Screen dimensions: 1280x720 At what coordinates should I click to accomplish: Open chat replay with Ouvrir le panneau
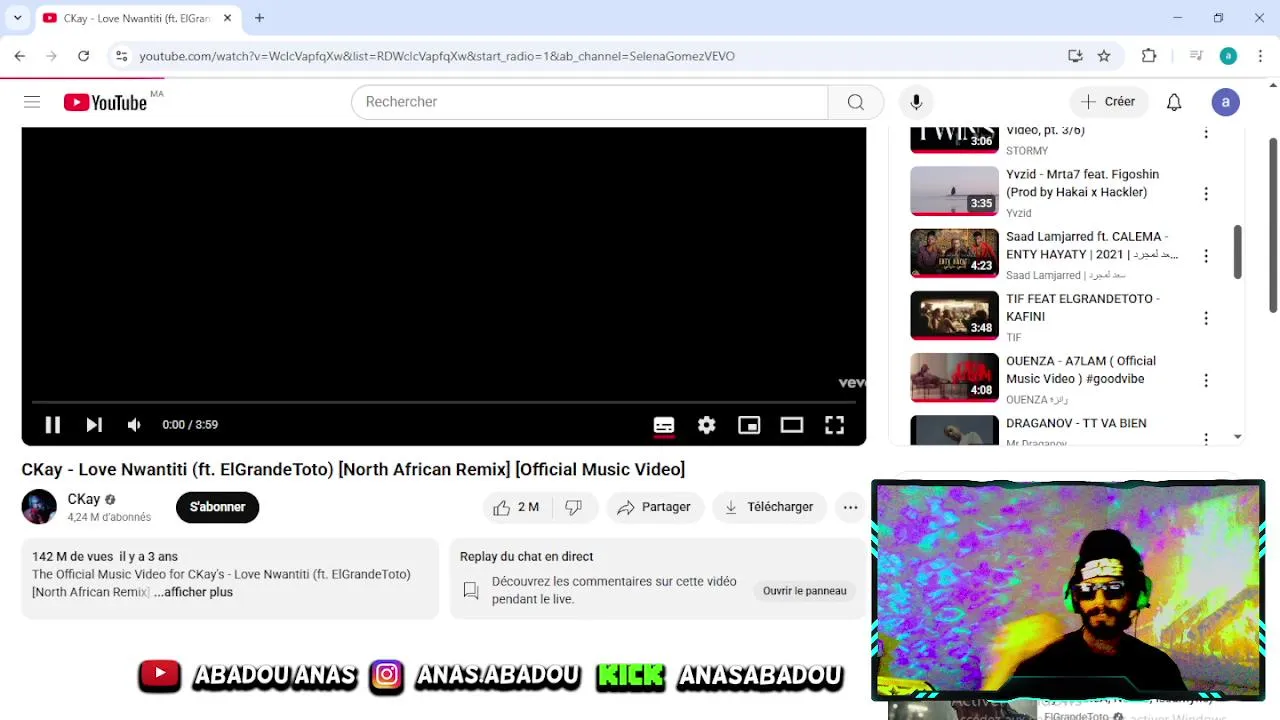coord(804,591)
